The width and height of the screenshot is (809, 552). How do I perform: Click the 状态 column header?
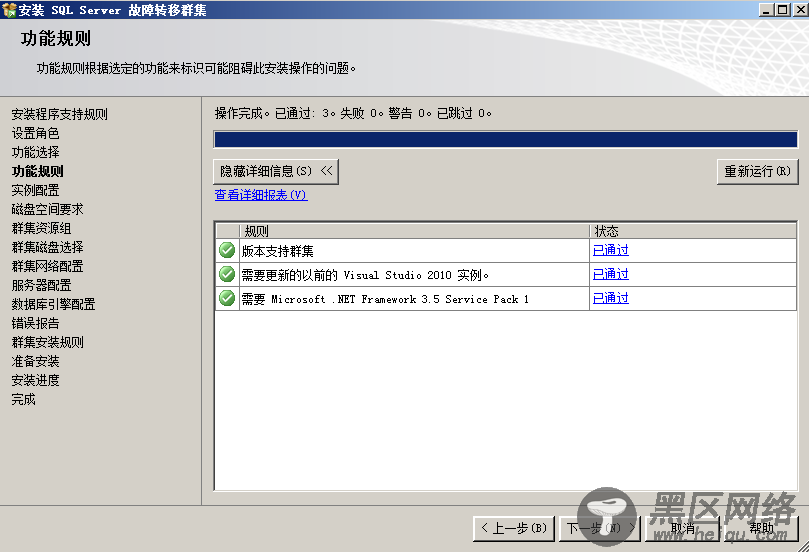pyautogui.click(x=693, y=231)
